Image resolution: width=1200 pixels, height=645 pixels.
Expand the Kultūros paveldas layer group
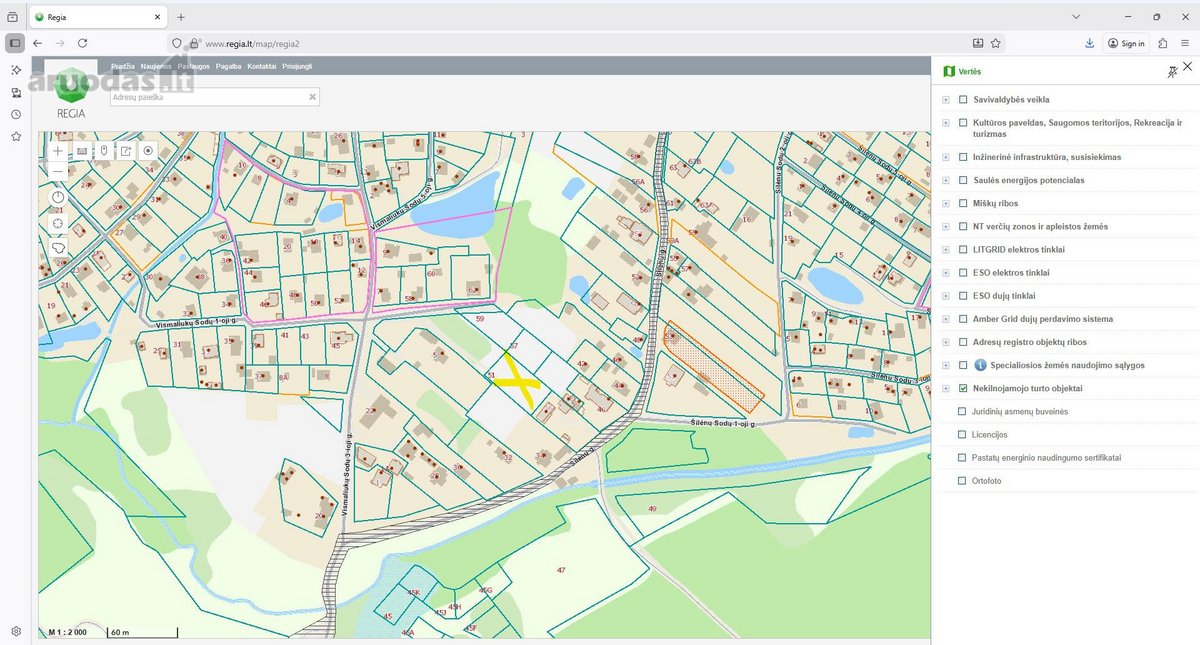click(946, 122)
